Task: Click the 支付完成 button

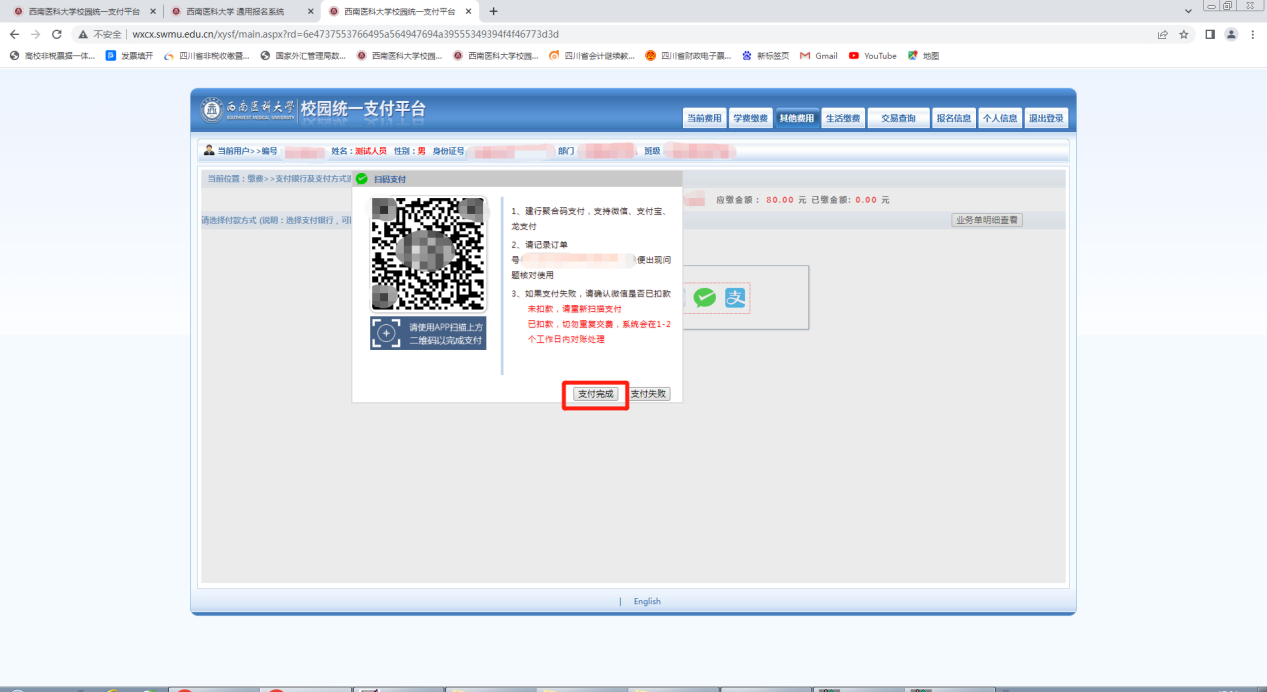Action: [x=596, y=394]
